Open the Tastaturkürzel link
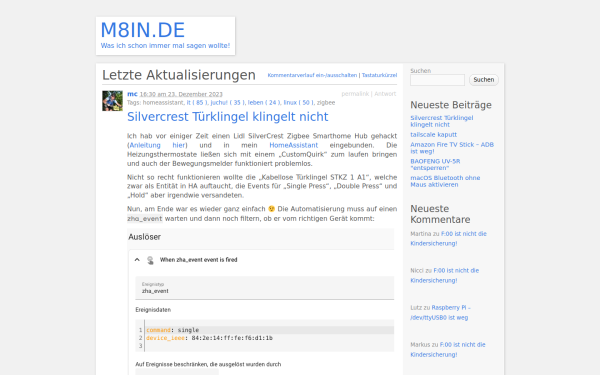 pos(379,75)
